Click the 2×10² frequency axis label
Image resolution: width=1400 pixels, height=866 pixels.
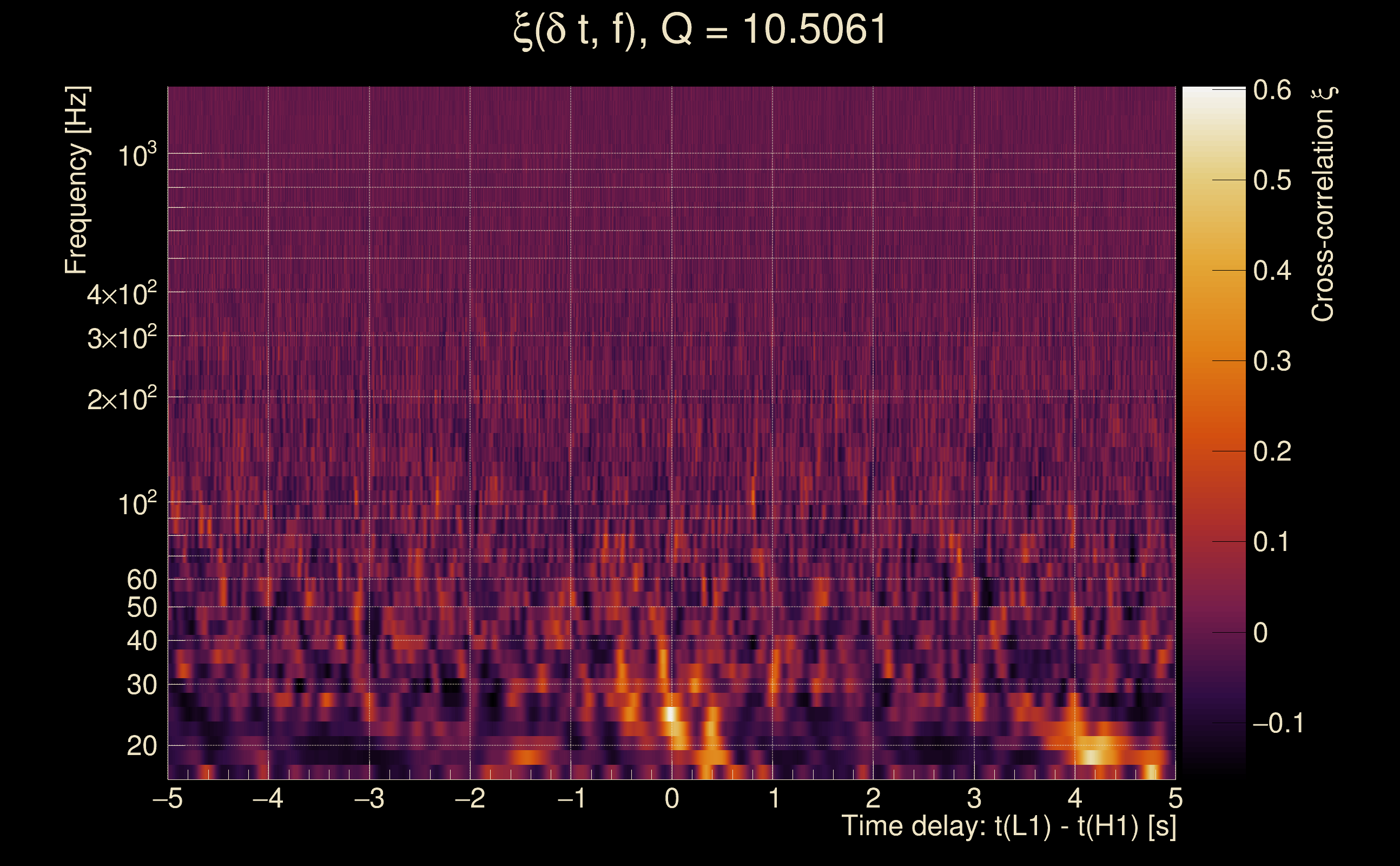coord(122,399)
